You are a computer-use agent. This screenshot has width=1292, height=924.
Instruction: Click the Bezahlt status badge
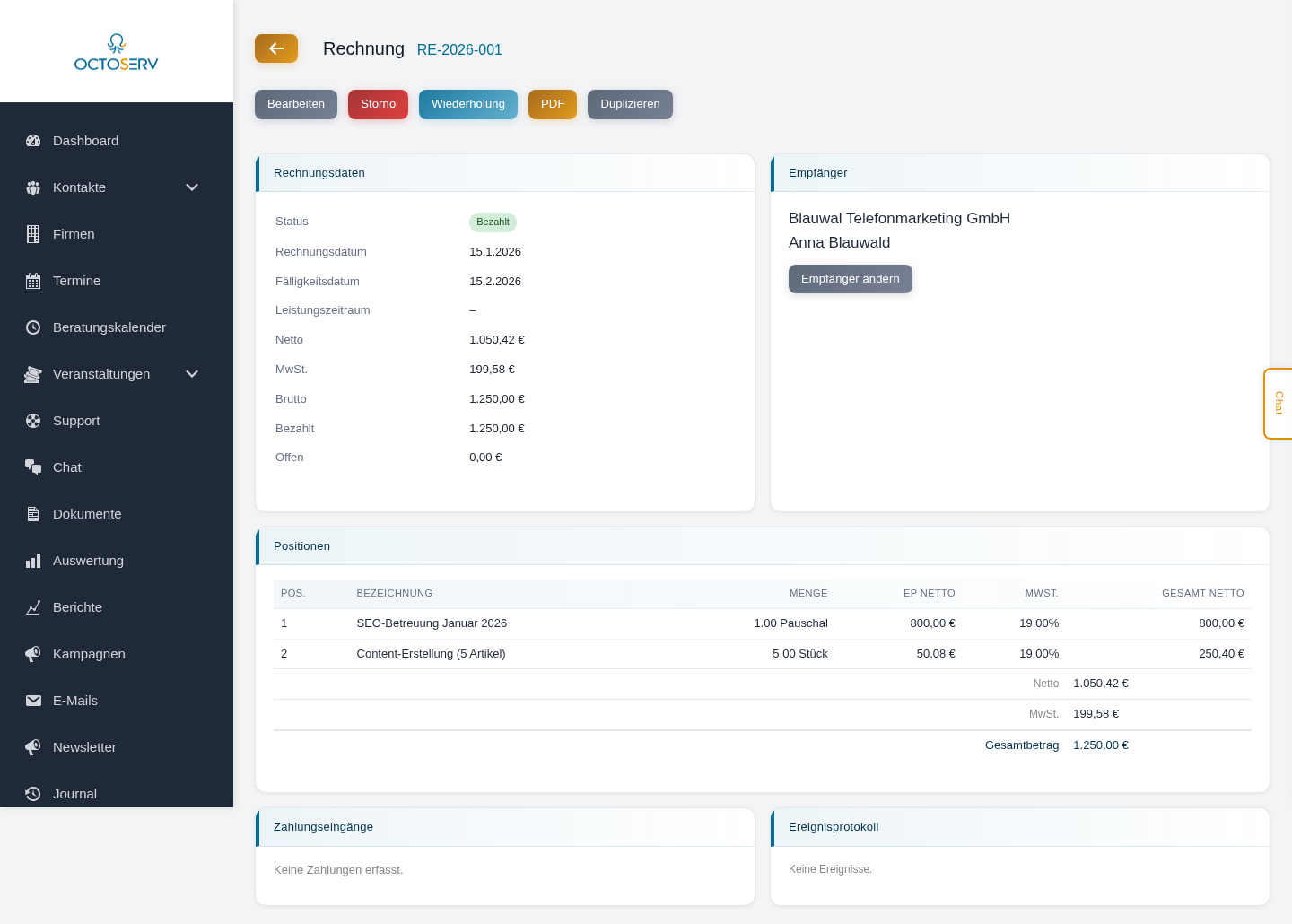pos(493,222)
